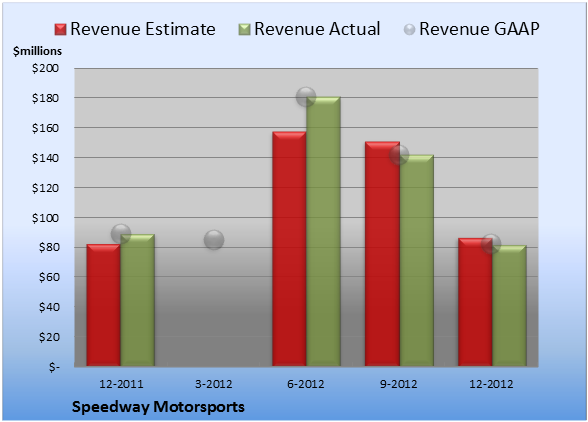Click the 'Speedway Motorsports' chart title
588x422 pixels.
coord(158,407)
